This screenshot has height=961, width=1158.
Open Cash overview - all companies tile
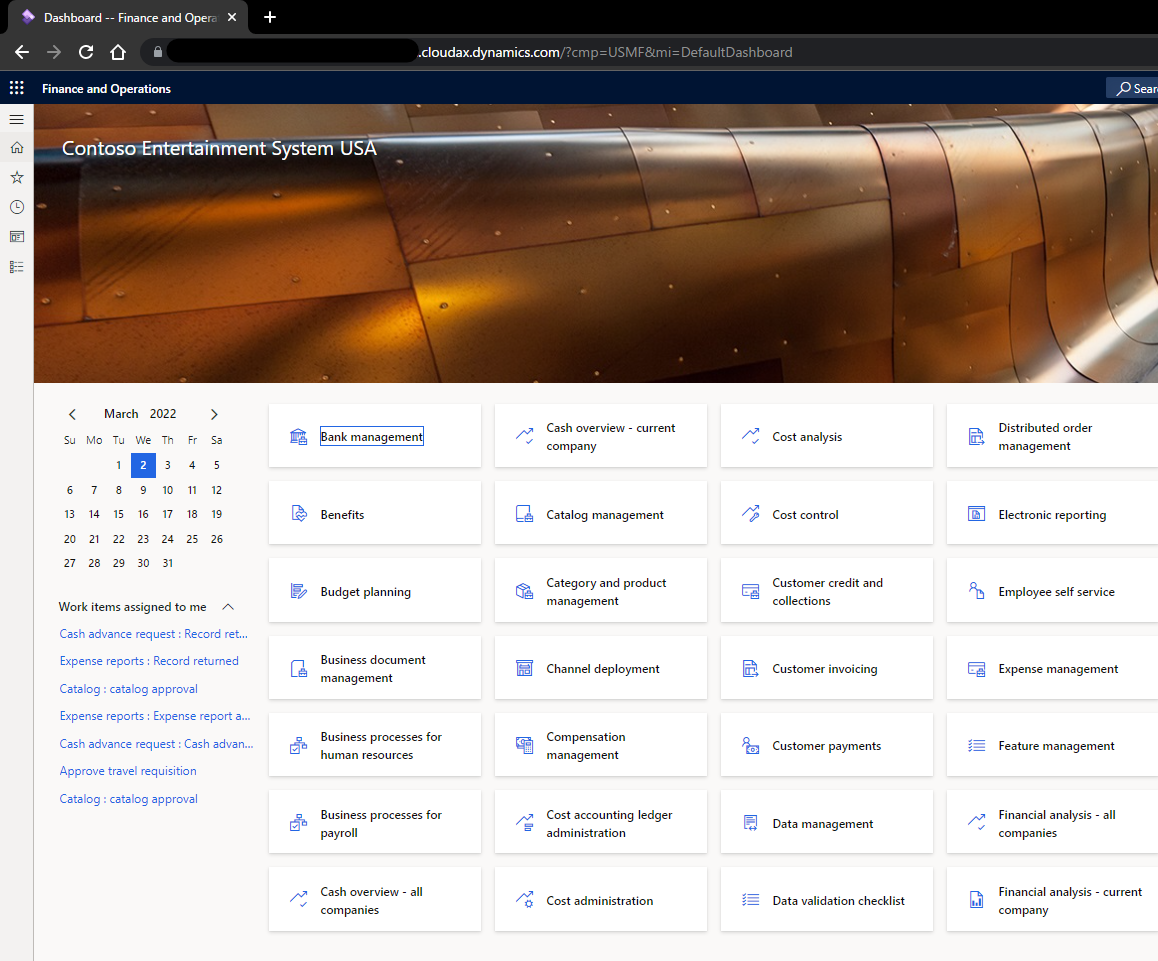pos(374,900)
